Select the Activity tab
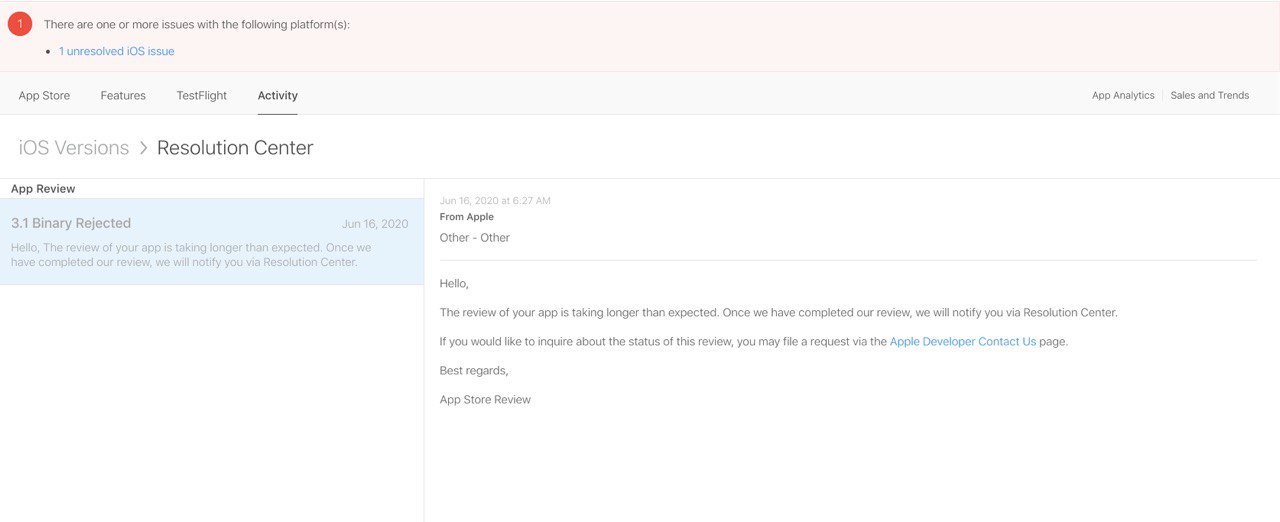1280x522 pixels. click(278, 96)
